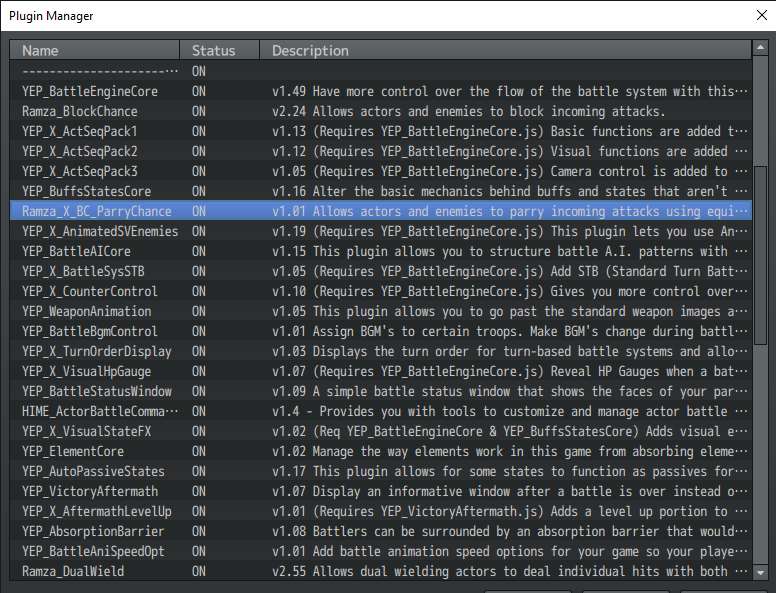The image size is (776, 593).
Task: Click the highlighted Ramza_X_BC_ParryChance plugin
Action: 381,211
